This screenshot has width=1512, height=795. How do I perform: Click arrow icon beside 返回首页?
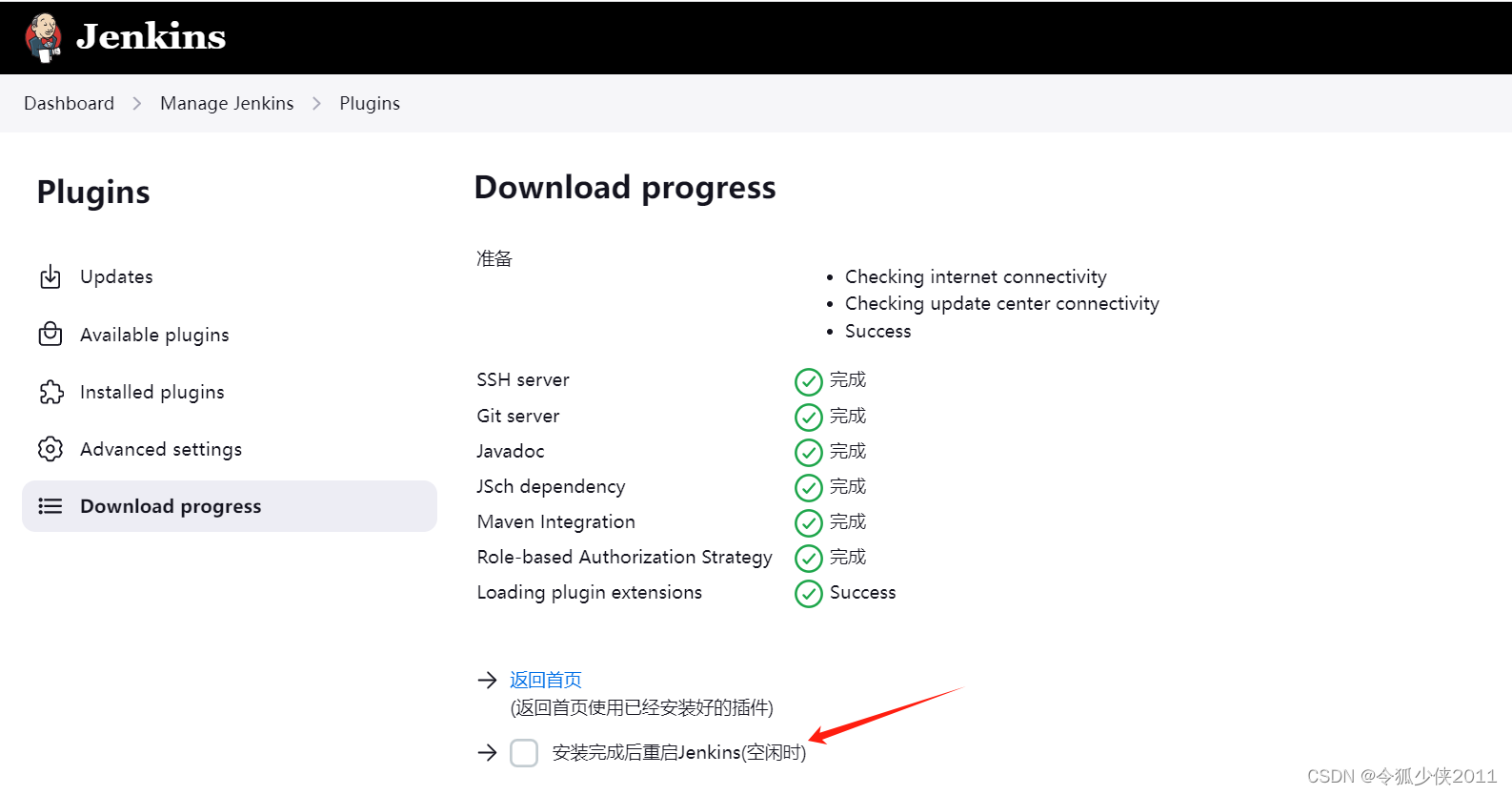click(x=488, y=680)
